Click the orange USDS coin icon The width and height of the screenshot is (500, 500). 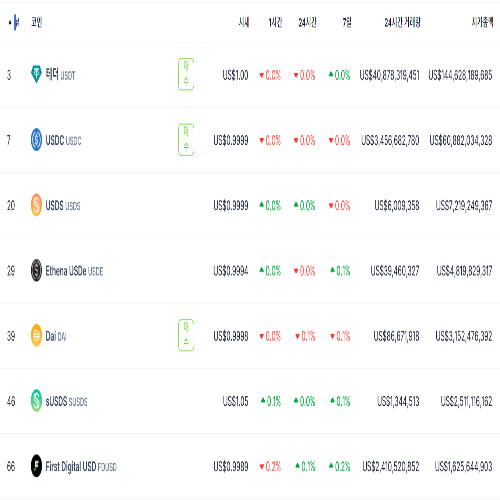36,205
